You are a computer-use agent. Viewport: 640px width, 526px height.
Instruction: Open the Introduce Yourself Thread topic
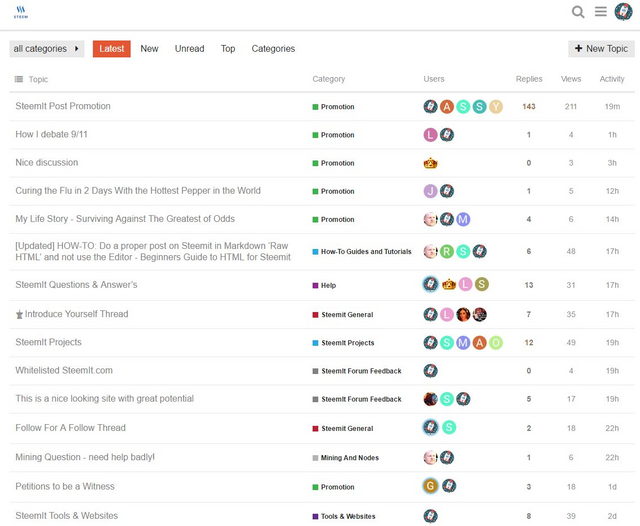tap(77, 314)
